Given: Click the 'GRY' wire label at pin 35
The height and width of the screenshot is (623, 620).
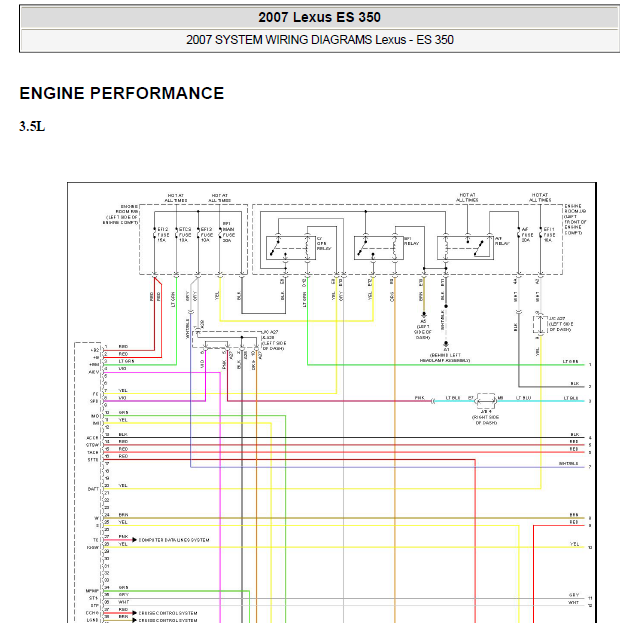Looking at the screenshot, I should coord(123,595).
